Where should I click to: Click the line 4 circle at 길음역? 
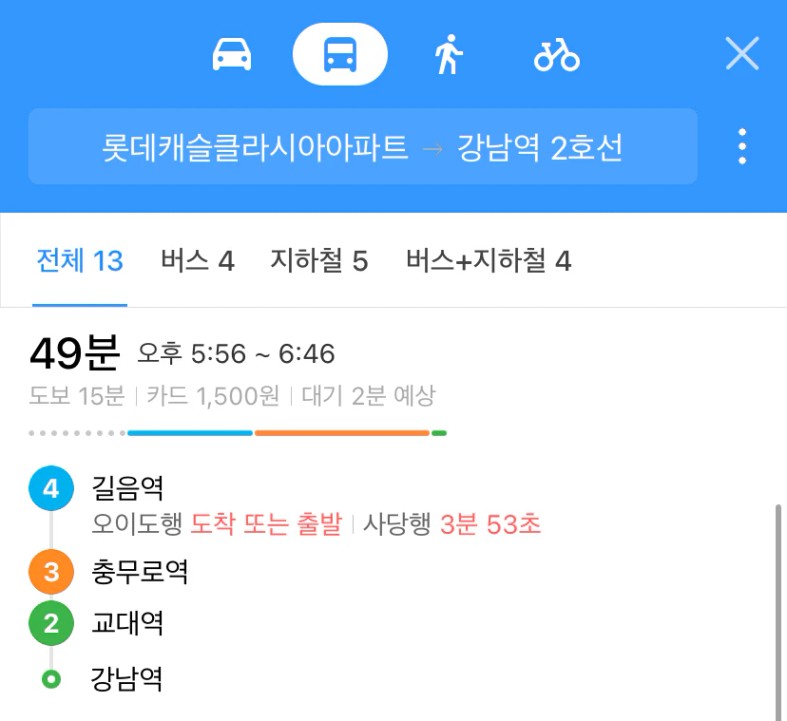(51, 488)
